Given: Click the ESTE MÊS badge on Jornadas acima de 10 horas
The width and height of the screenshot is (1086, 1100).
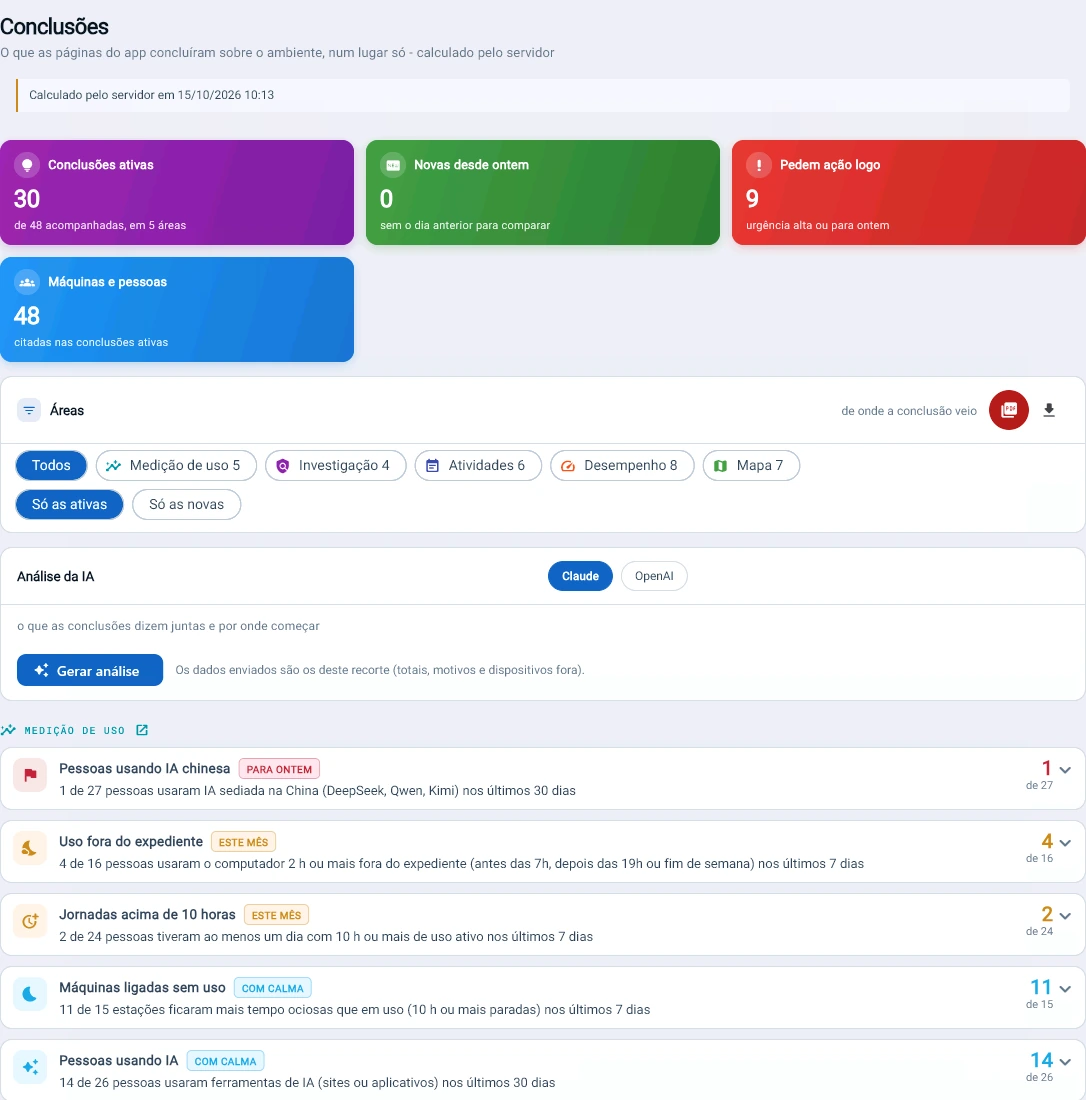Looking at the screenshot, I should click(x=276, y=915).
